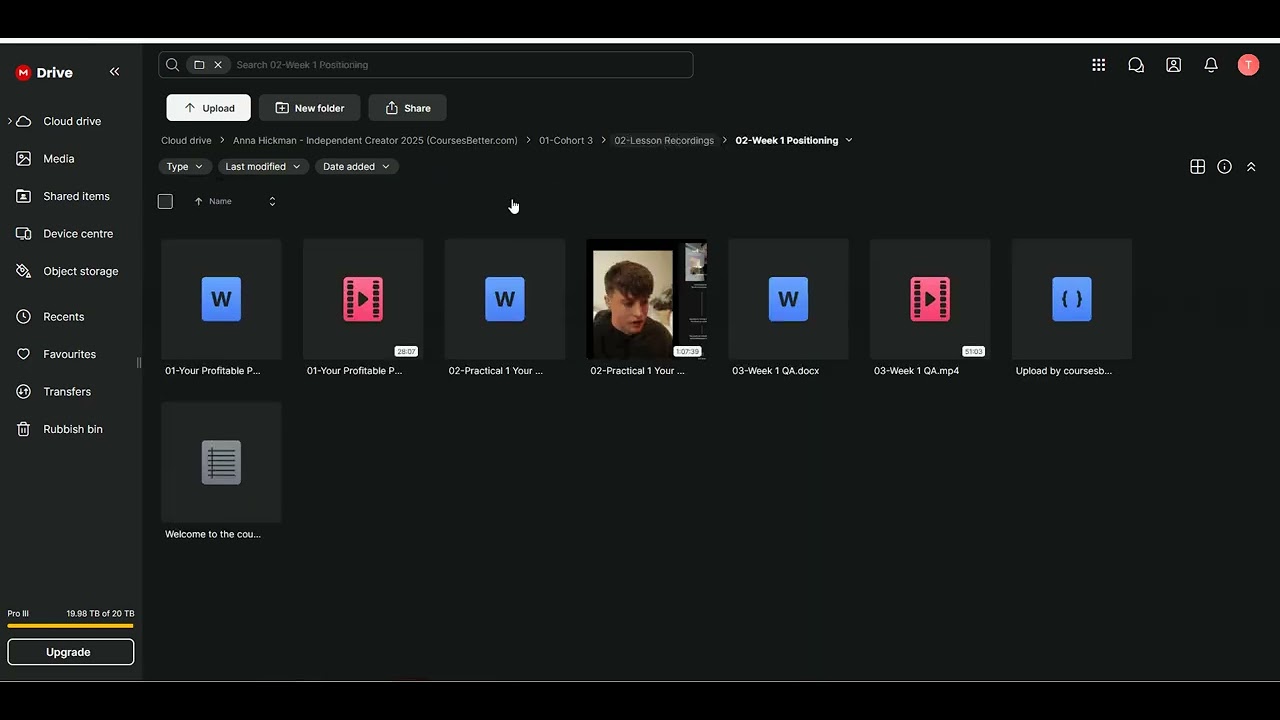This screenshot has width=1280, height=720.
Task: Open the chat bubble icon
Action: click(x=1136, y=65)
